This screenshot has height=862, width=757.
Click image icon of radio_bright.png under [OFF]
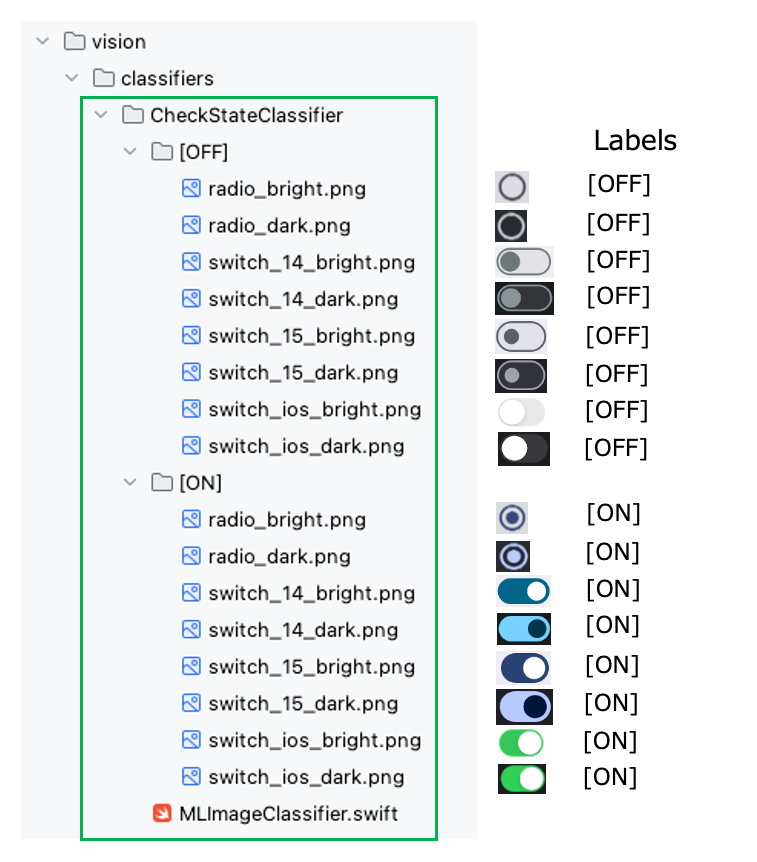(191, 189)
